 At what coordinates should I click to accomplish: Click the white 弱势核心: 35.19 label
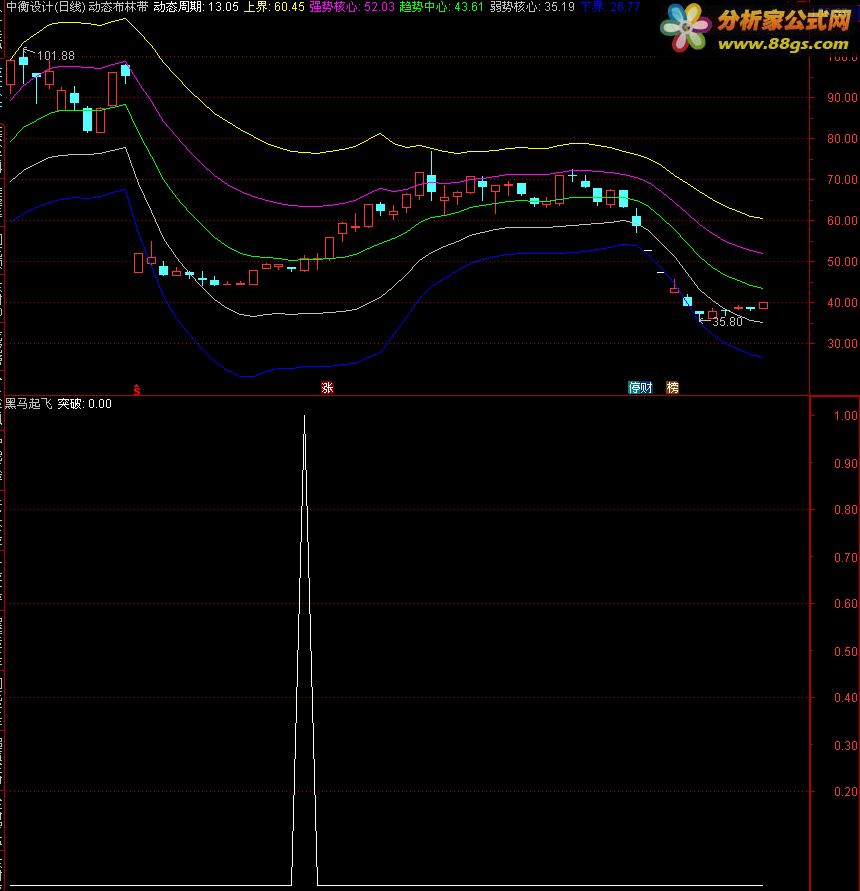(533, 7)
